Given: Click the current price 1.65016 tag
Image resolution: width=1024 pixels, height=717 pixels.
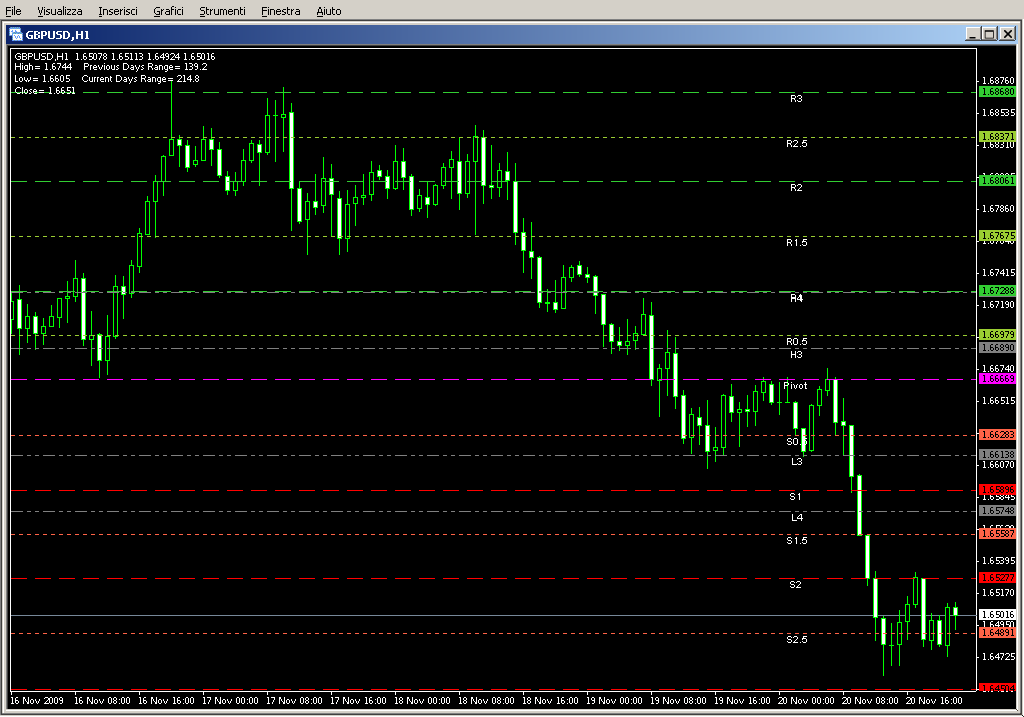Looking at the screenshot, I should (x=997, y=614).
